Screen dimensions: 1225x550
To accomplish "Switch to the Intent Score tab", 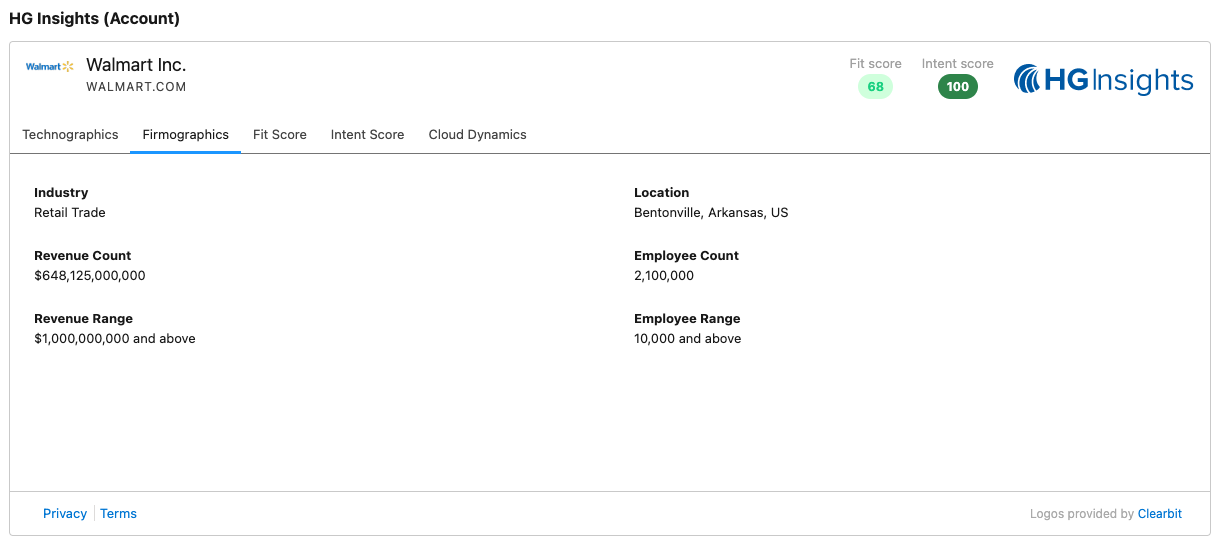I will coord(367,134).
